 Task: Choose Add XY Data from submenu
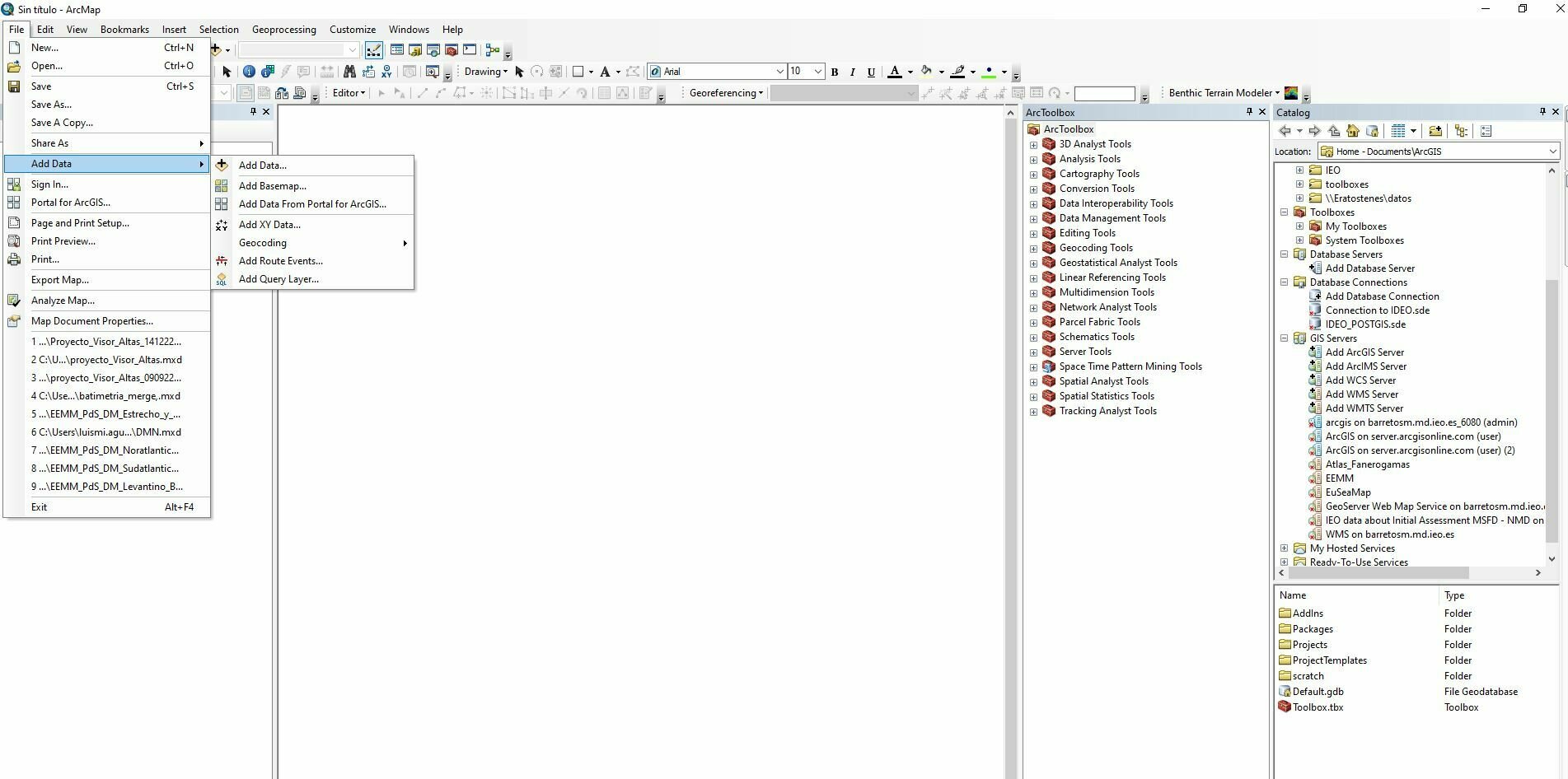click(x=313, y=225)
